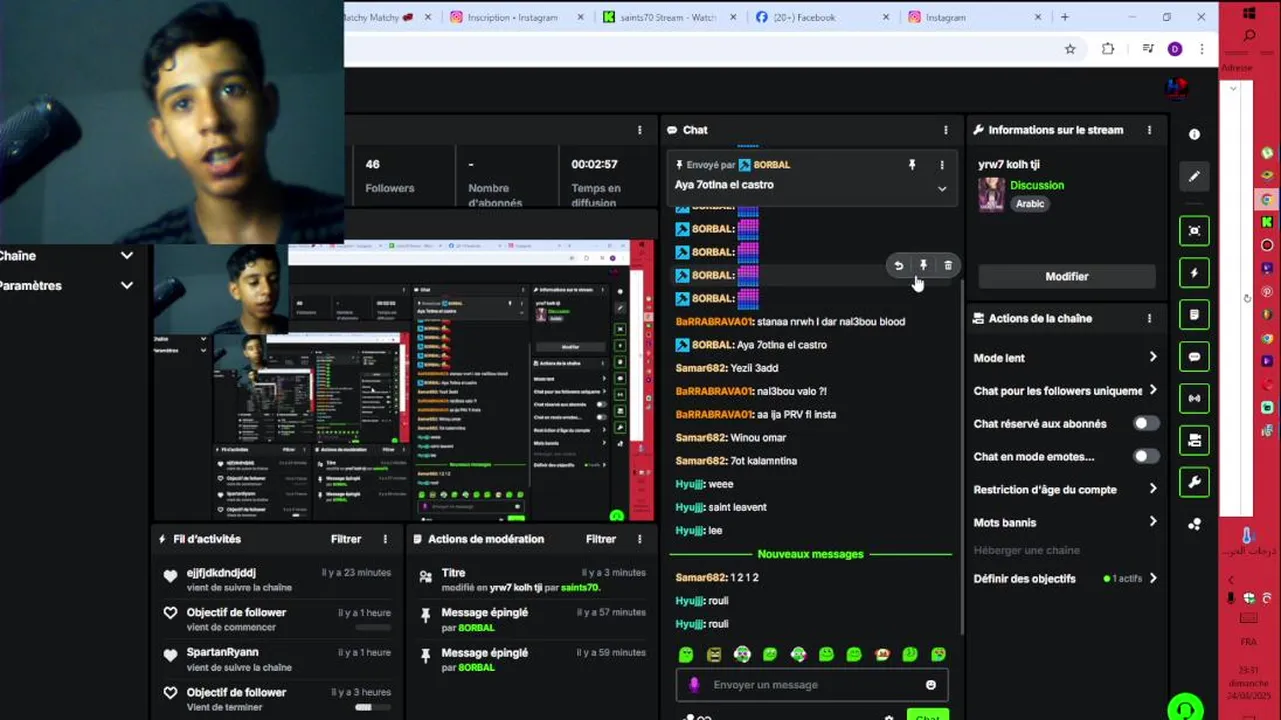Open Restriction d'âge du compte
Viewport: 1281px width, 720px height.
1066,489
